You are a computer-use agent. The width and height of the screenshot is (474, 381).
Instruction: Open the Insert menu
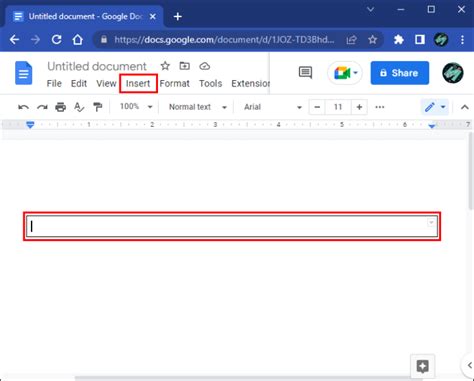point(138,83)
